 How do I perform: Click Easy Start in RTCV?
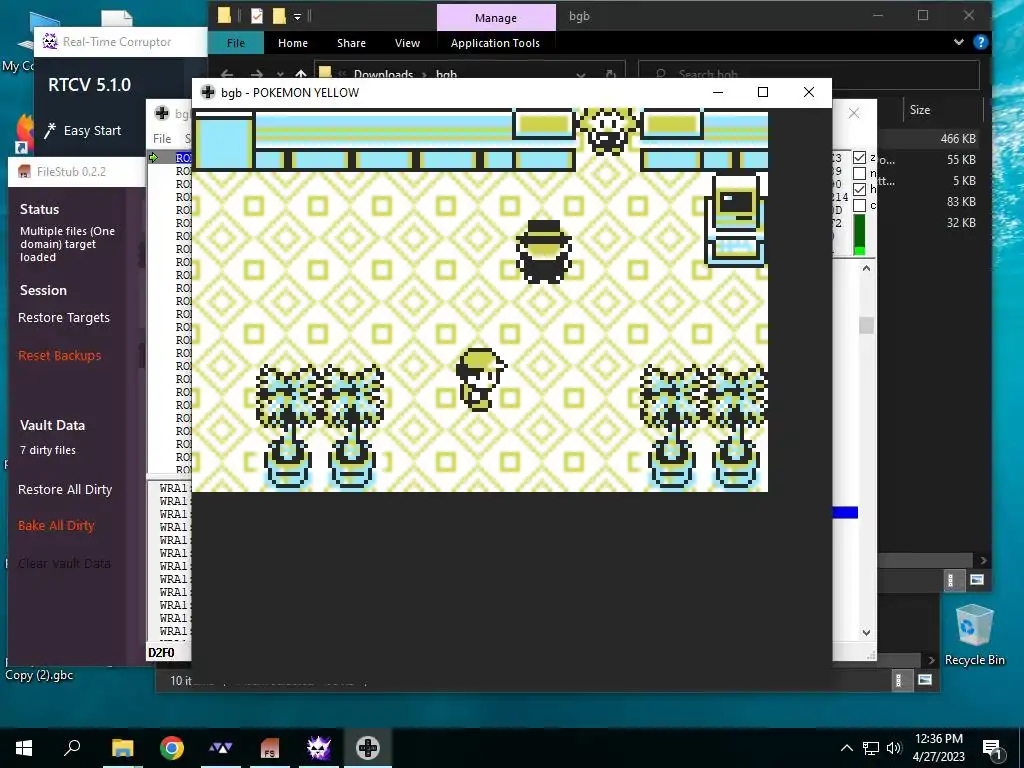click(92, 131)
